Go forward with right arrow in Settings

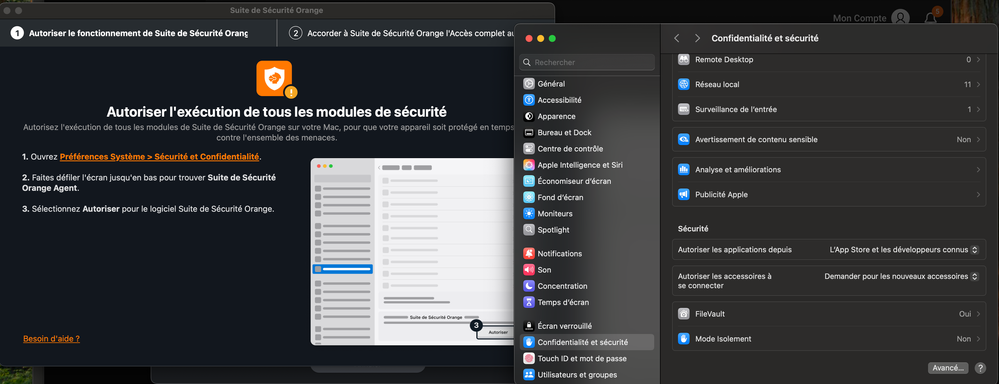[698, 38]
